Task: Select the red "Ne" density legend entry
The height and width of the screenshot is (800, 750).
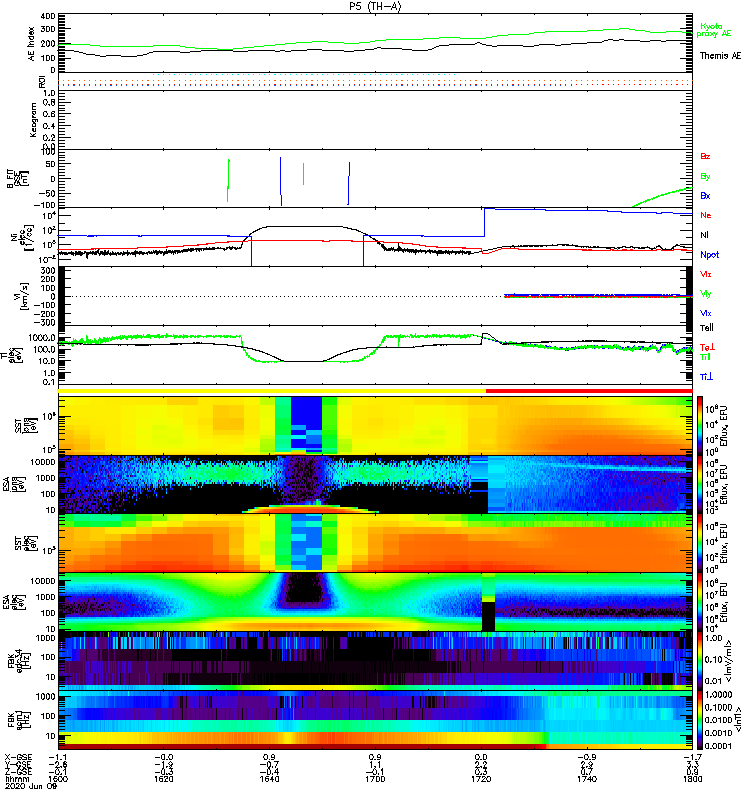Action: tap(706, 215)
